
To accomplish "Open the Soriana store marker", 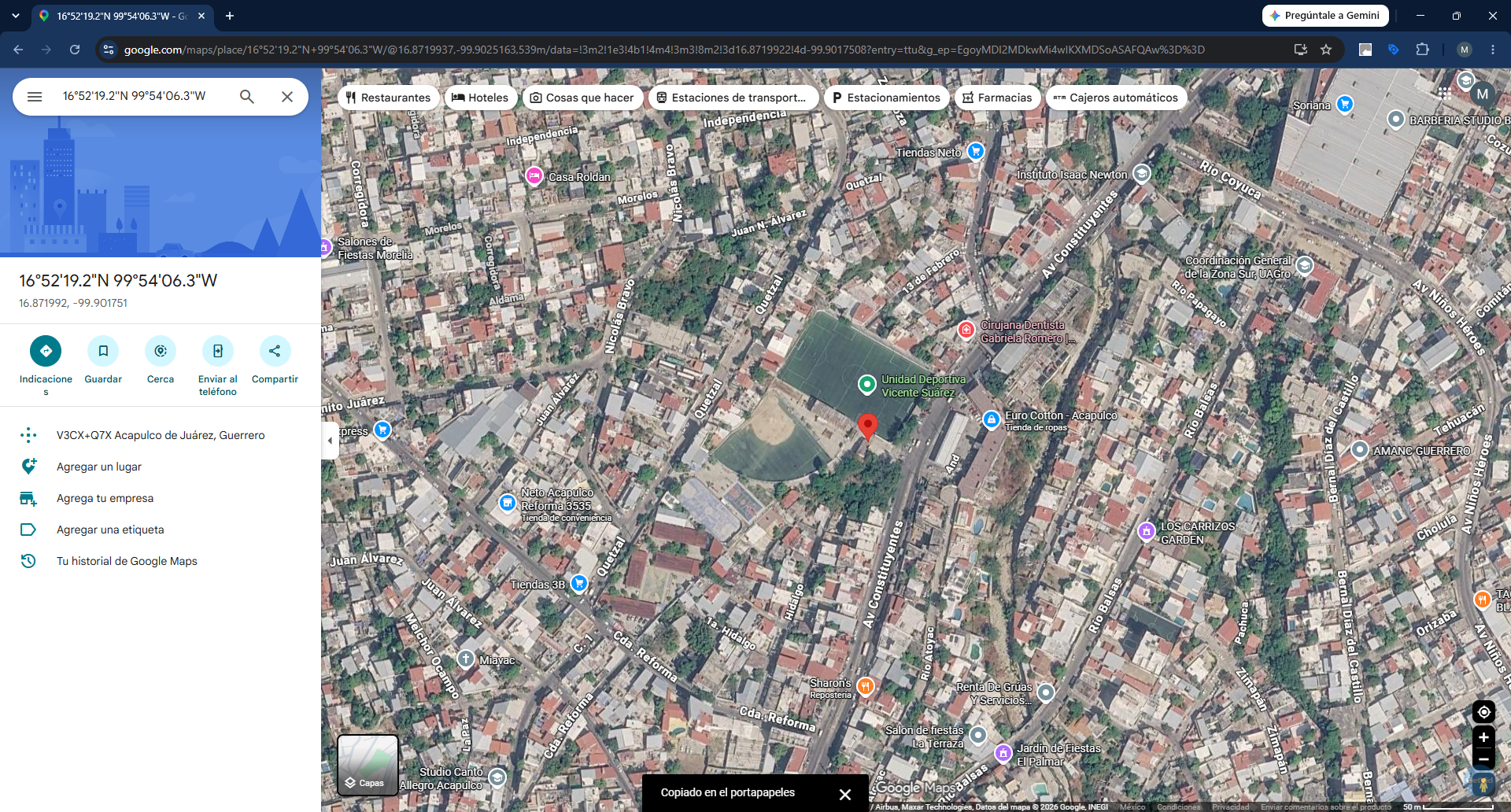I will (1345, 104).
